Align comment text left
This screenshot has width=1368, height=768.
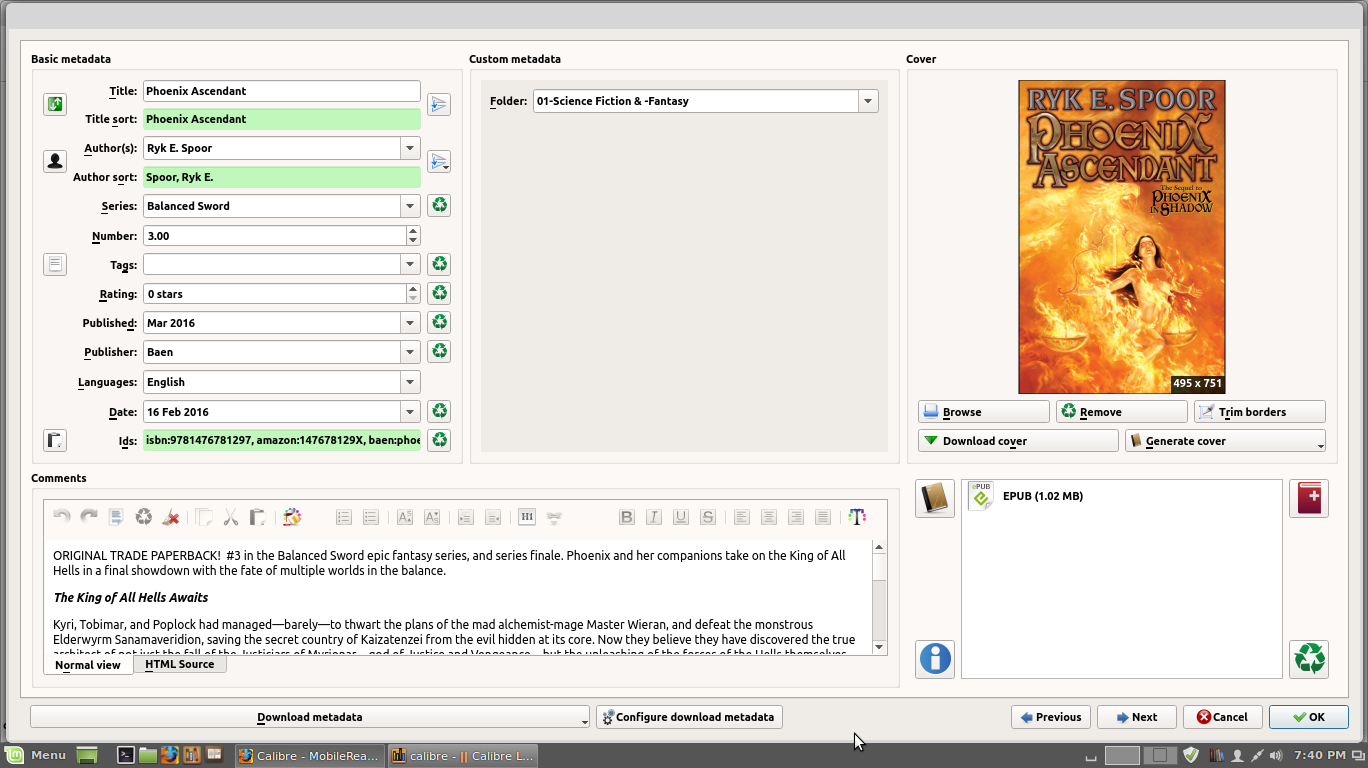742,517
